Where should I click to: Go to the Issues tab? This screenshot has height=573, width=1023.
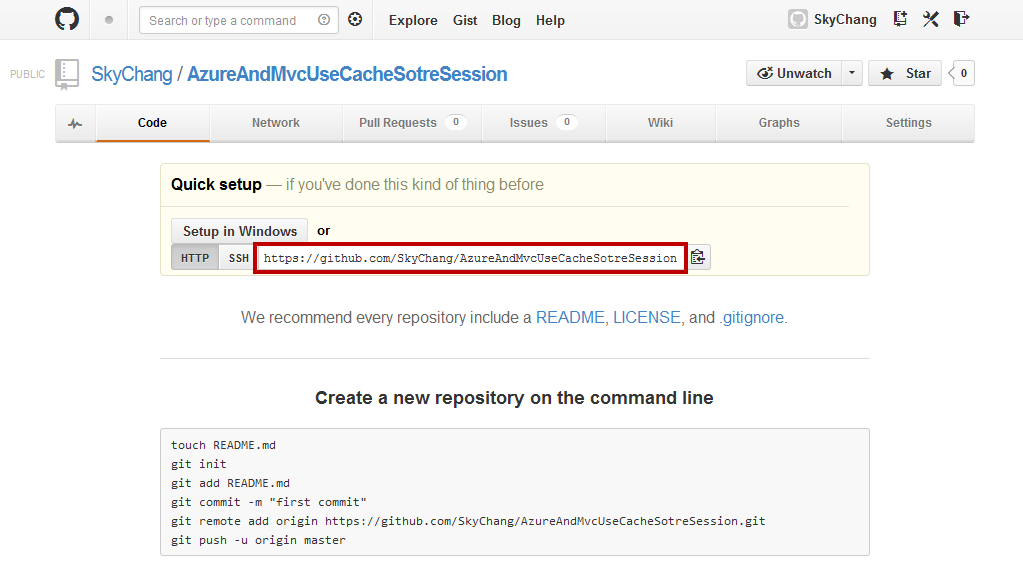[x=543, y=123]
